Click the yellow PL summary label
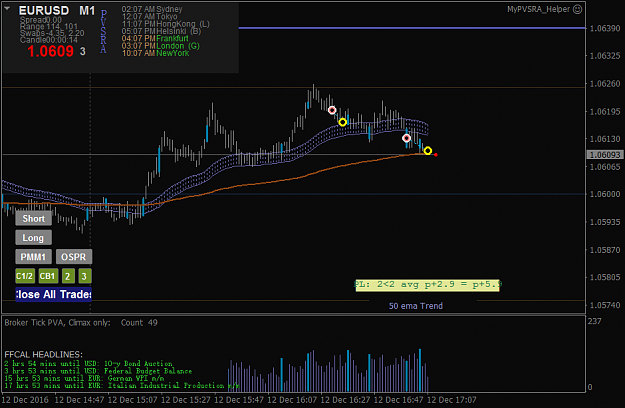625x408 pixels. coord(427,285)
